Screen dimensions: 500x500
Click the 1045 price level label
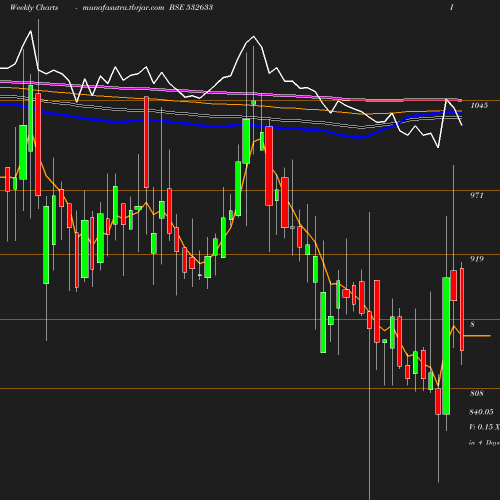pyautogui.click(x=479, y=105)
